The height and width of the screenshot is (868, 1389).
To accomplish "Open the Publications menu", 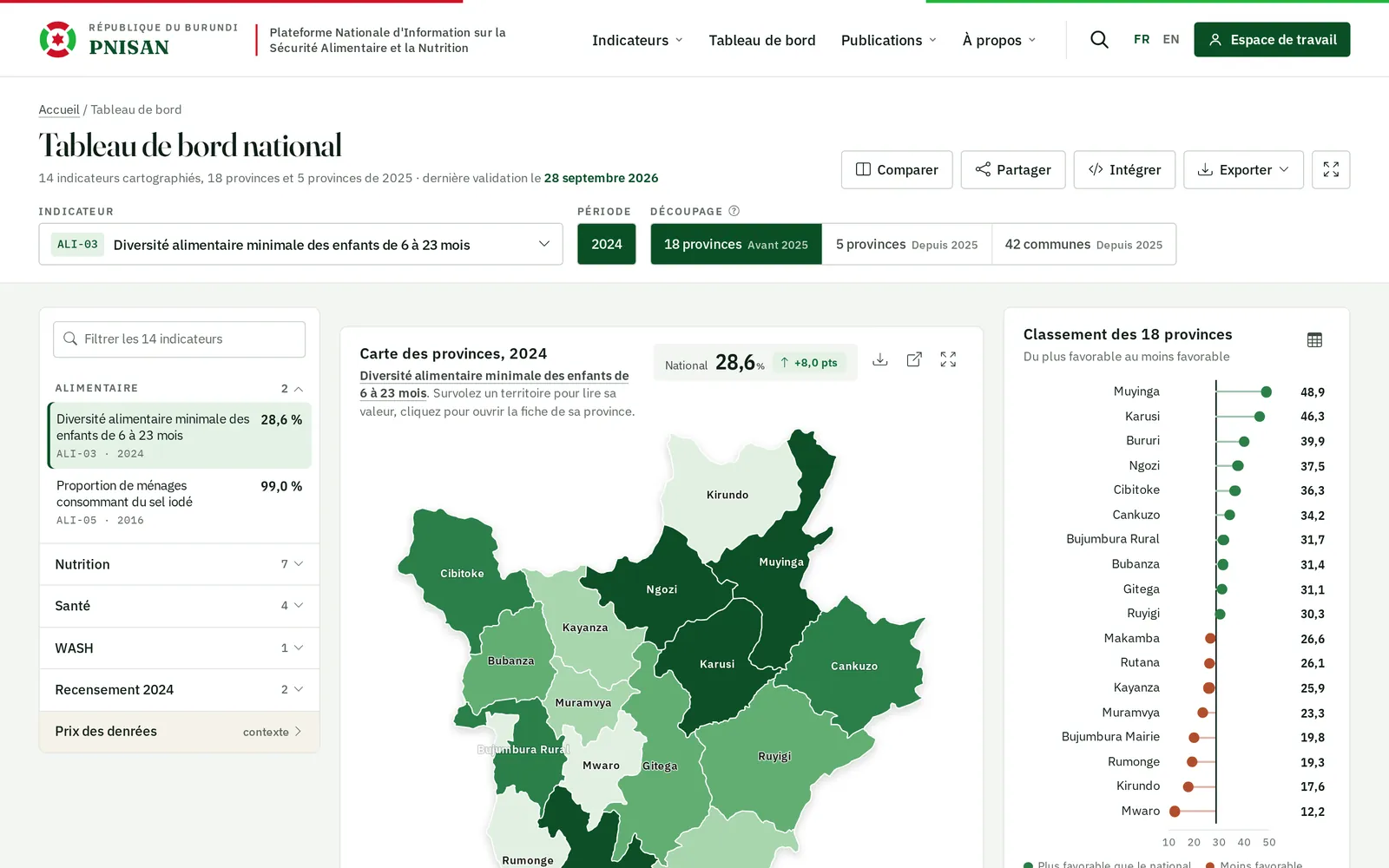I will click(x=889, y=40).
